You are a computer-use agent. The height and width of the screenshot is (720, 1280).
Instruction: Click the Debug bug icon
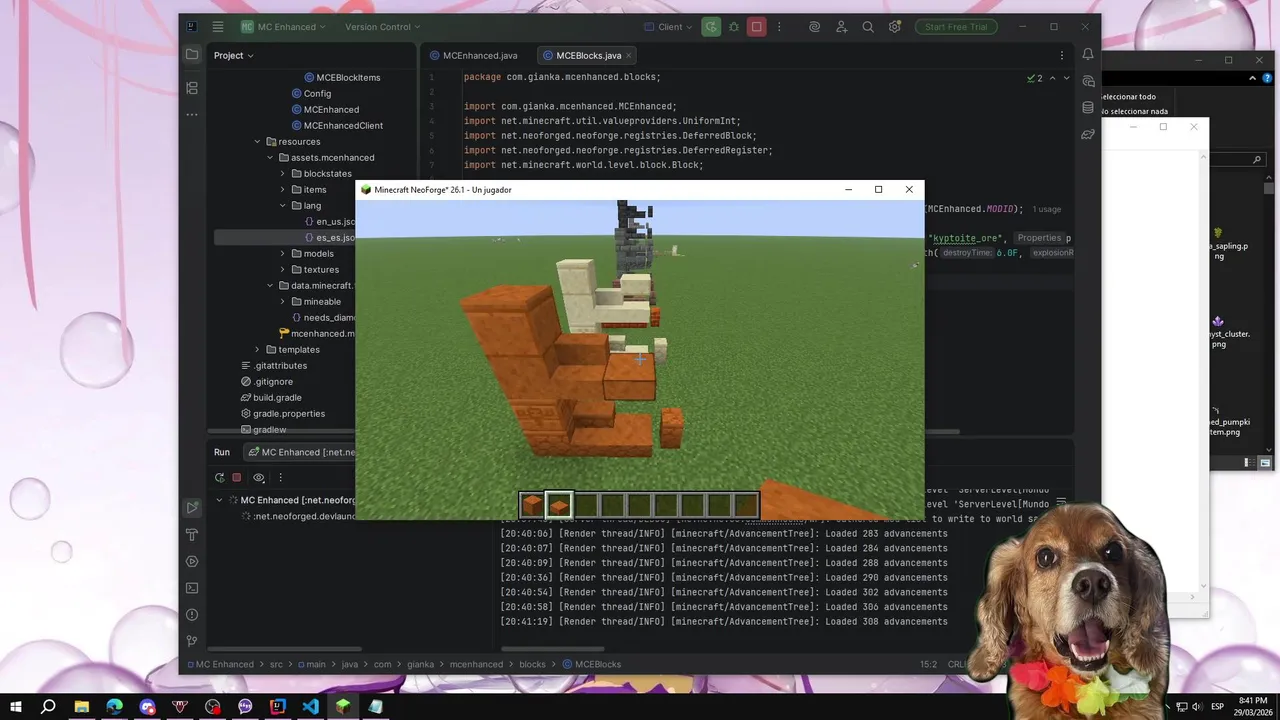[734, 27]
